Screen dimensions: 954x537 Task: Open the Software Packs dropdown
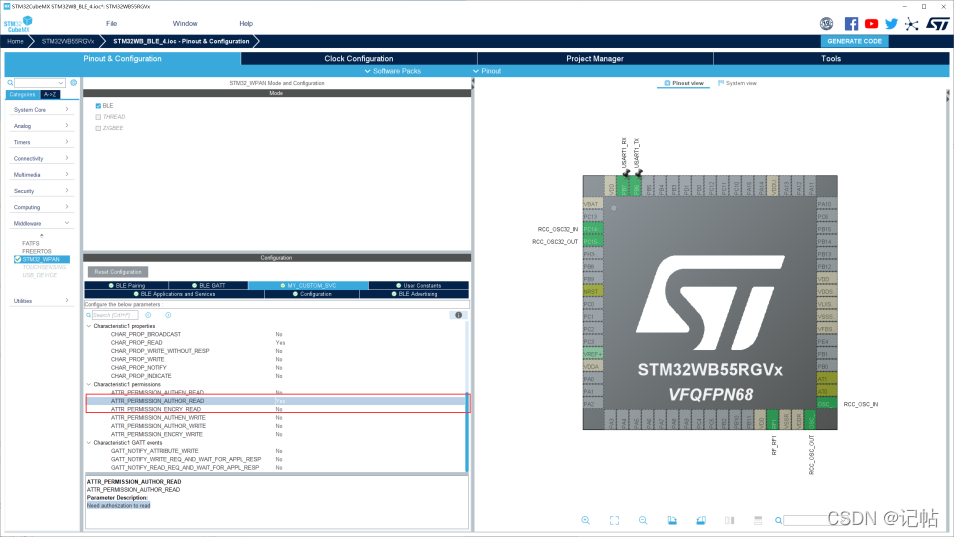click(x=392, y=71)
